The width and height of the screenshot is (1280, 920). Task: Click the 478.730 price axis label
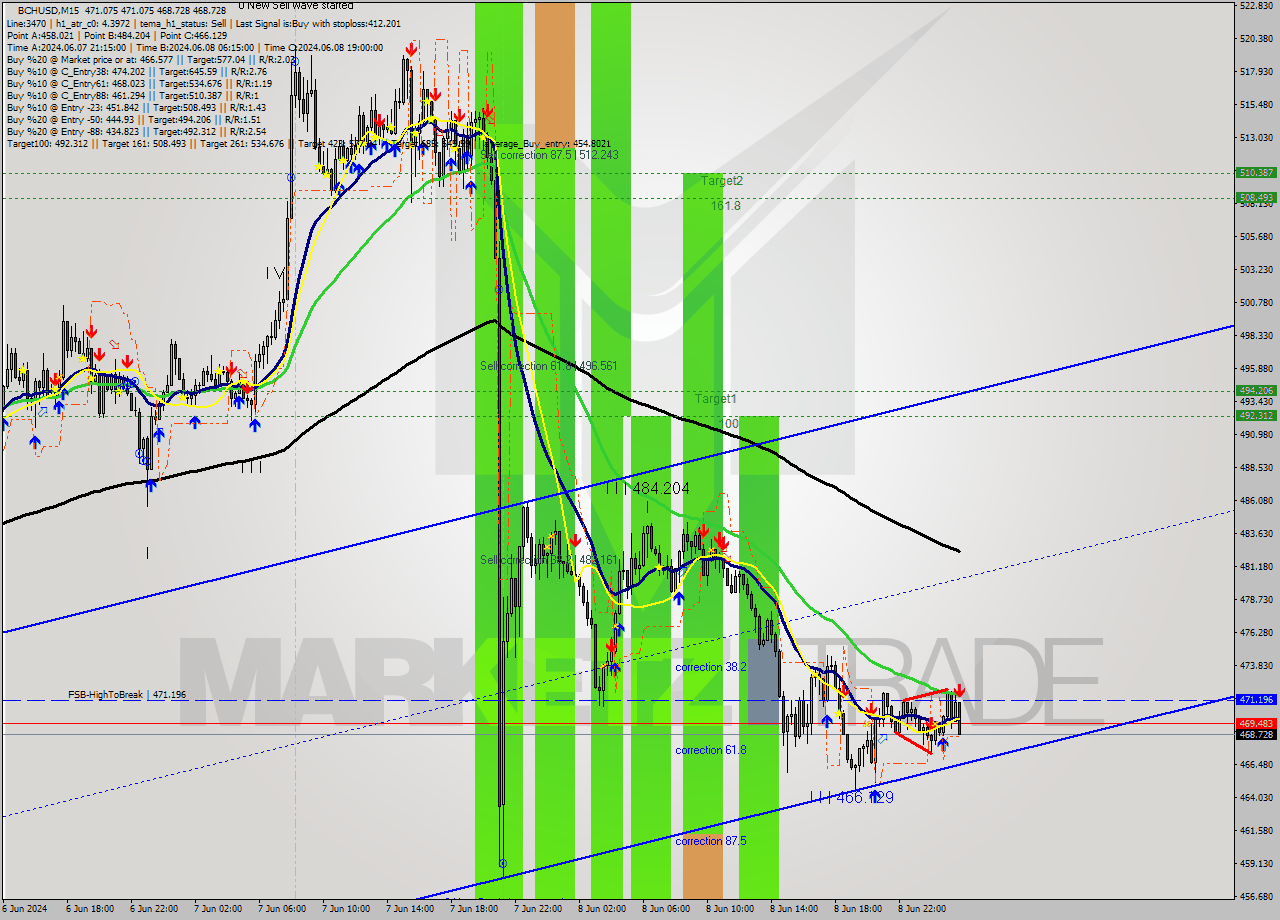click(x=1256, y=599)
